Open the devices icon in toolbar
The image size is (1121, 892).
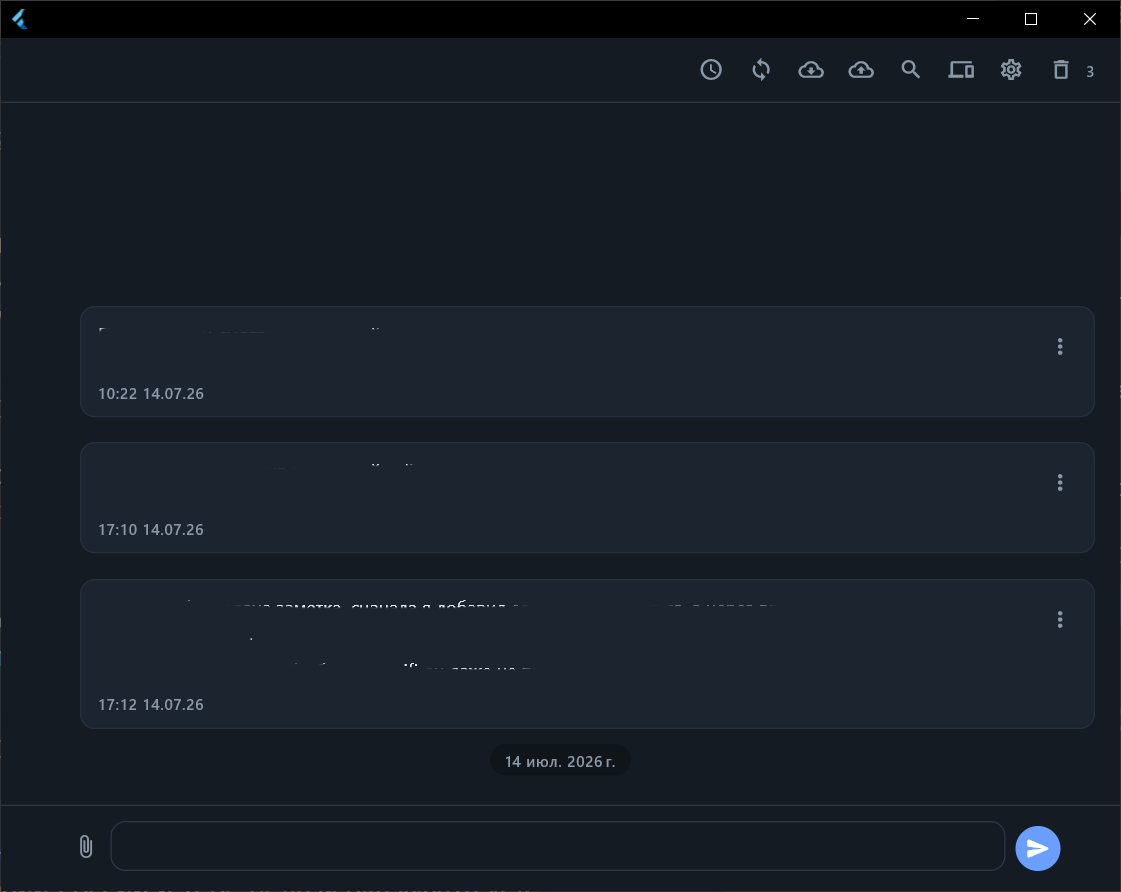pos(961,70)
